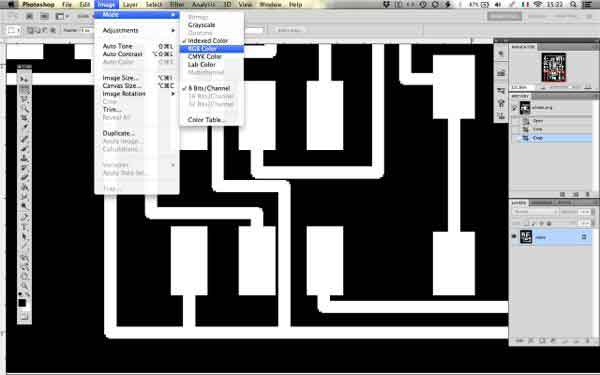Viewport: 600px width, 375px height.
Task: Select the Pen tool
Action: pyautogui.click(x=24, y=217)
